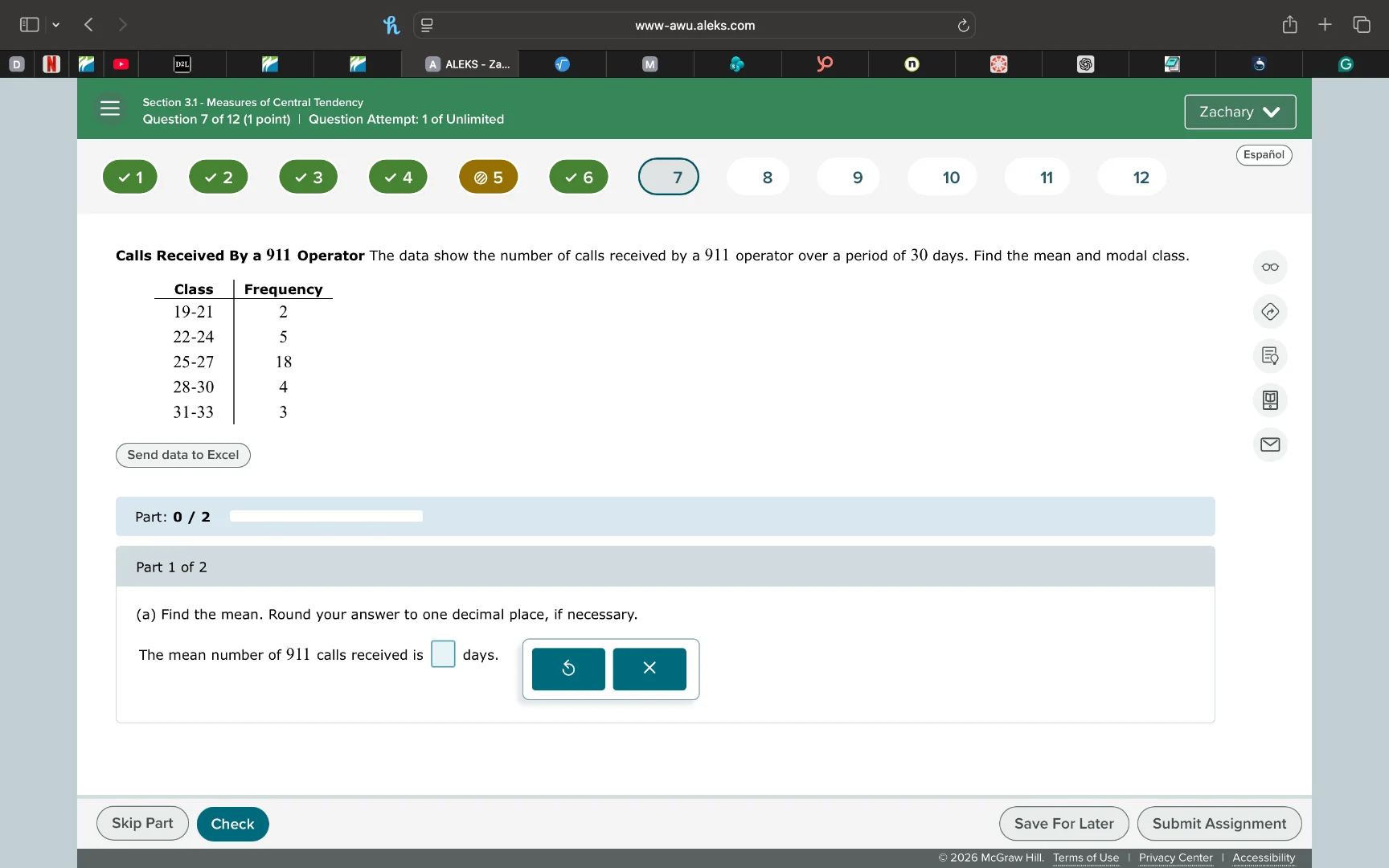Click the Safari share icon
1389x868 pixels.
[1289, 25]
